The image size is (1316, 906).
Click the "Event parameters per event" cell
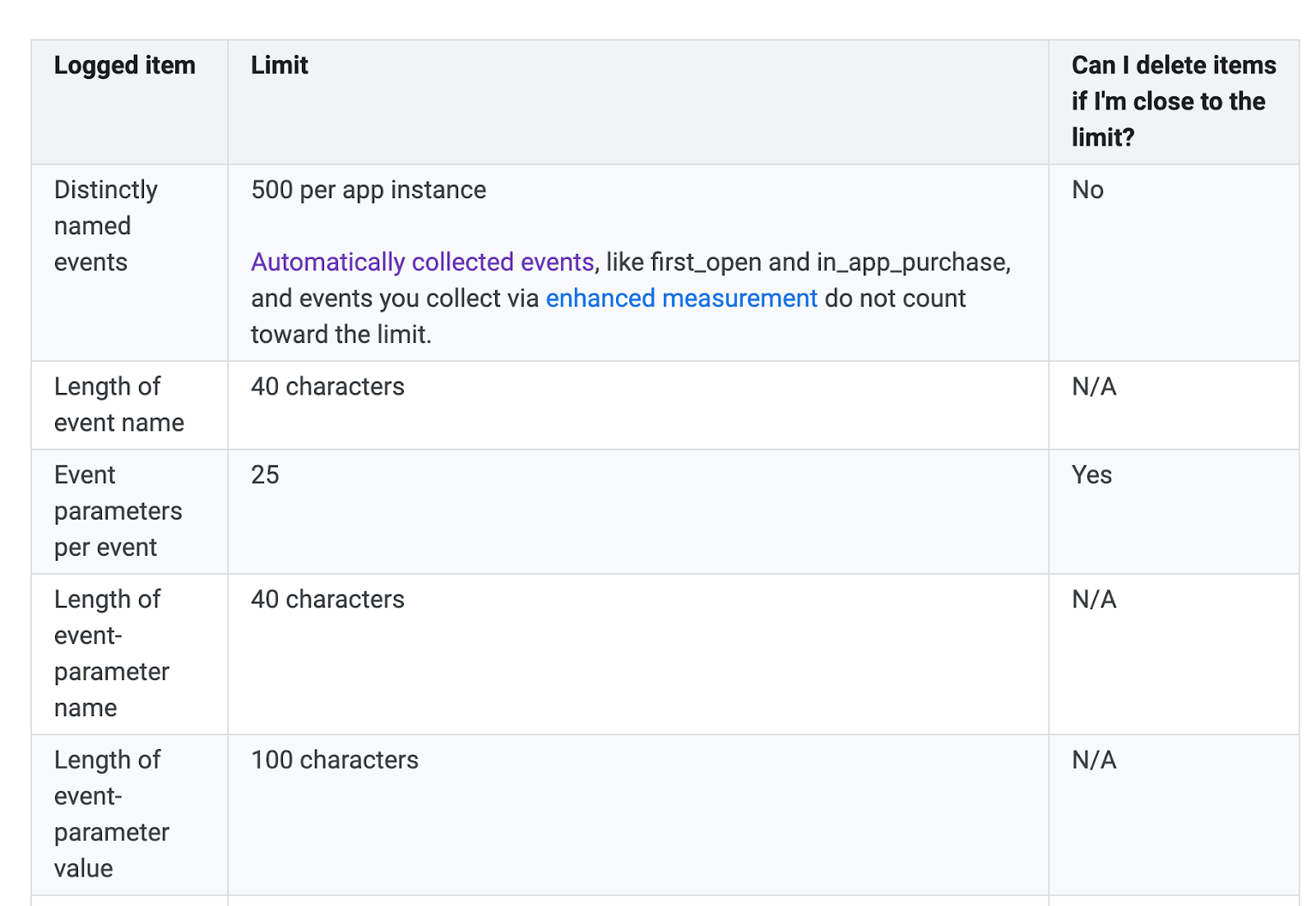coord(118,511)
